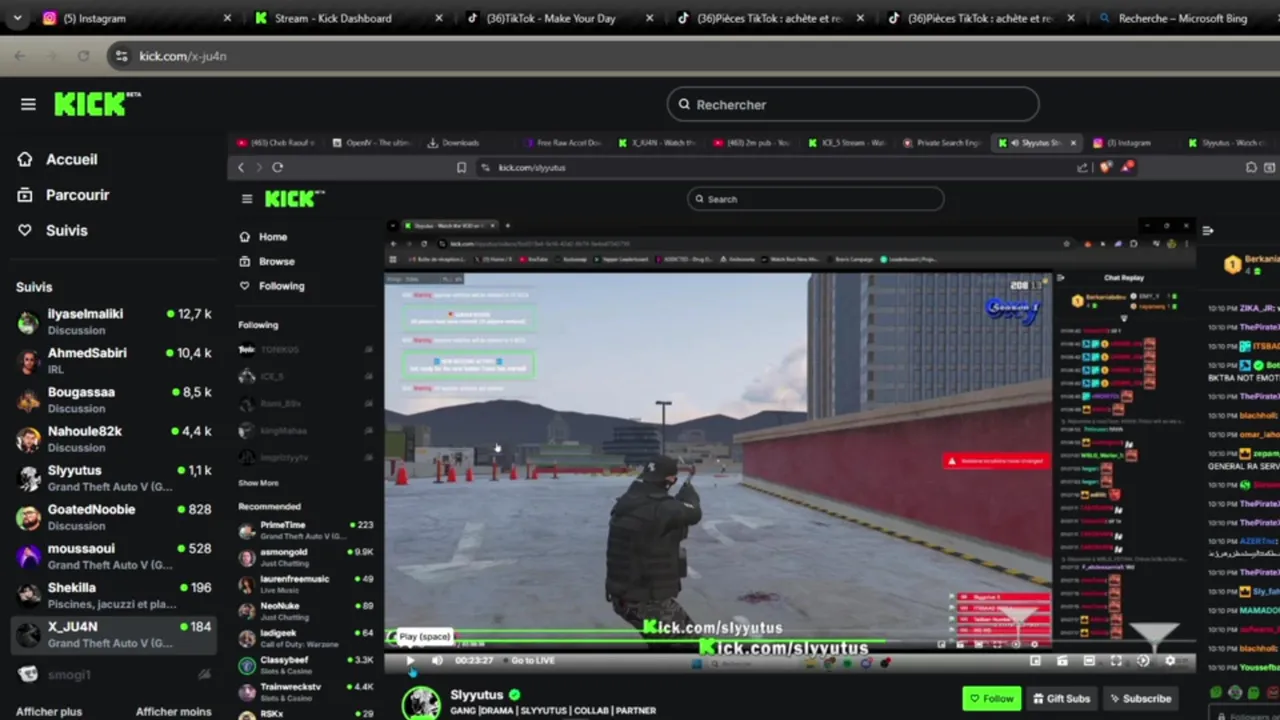Open the streamed Kick page's hamburger menu
This screenshot has width=1280, height=720.
(x=247, y=199)
